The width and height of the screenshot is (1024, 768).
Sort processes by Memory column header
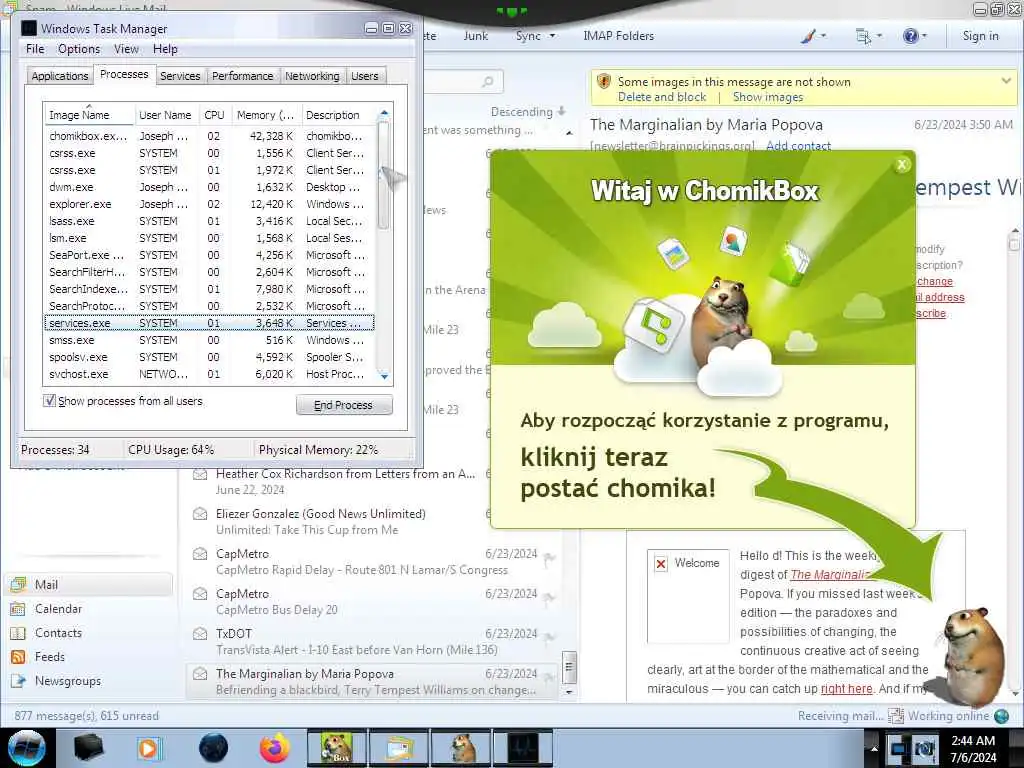(265, 114)
